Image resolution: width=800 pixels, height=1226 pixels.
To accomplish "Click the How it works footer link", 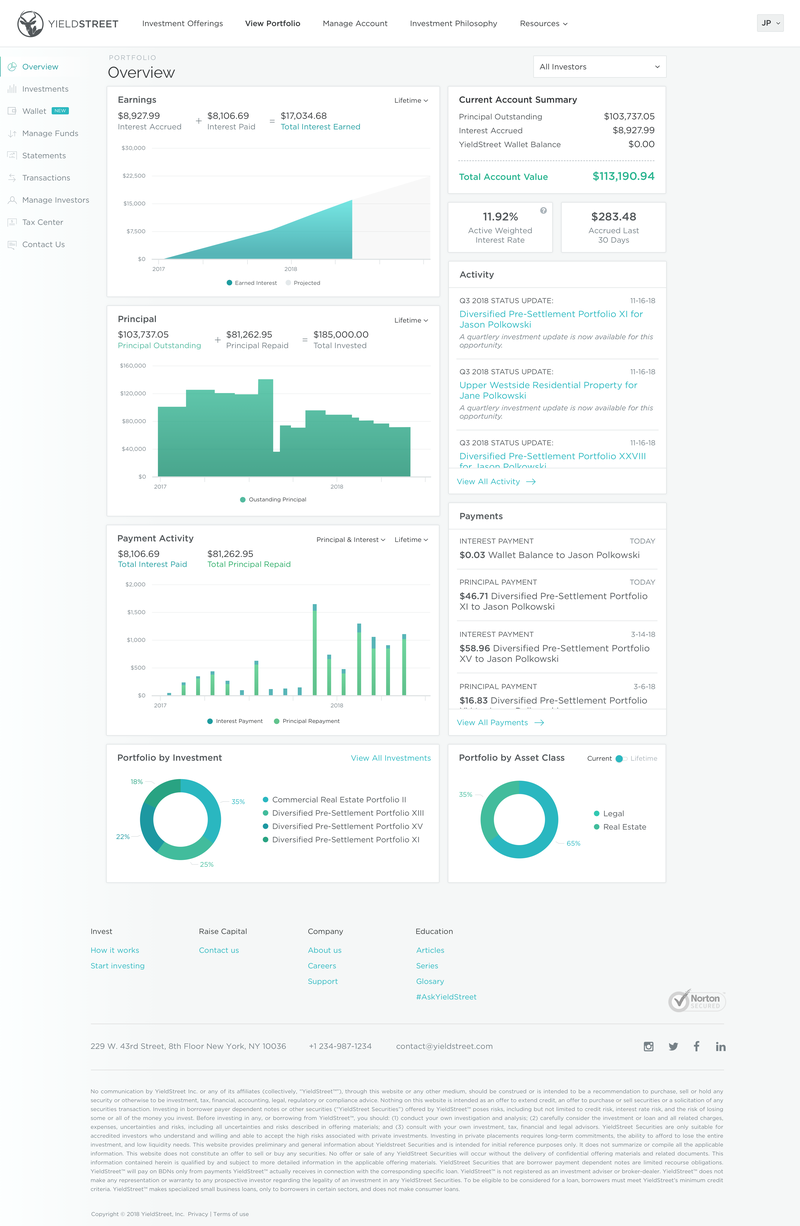I will click(115, 950).
